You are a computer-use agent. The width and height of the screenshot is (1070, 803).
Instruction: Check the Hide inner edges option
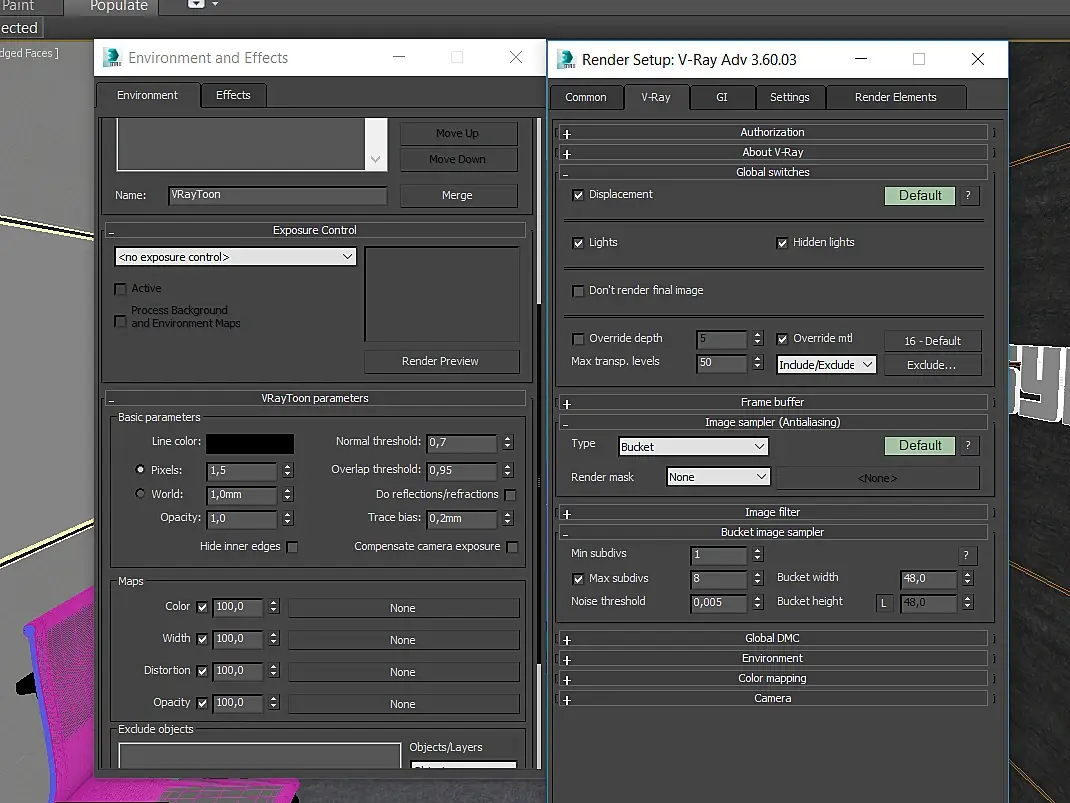click(292, 547)
